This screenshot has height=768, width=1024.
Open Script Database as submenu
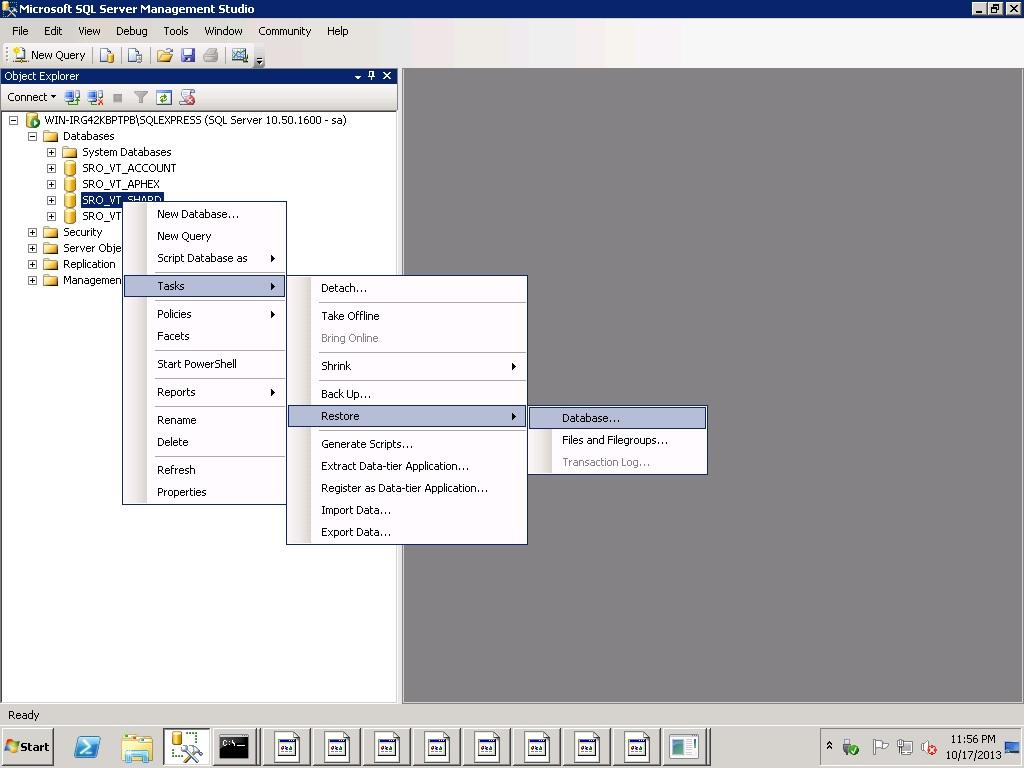[204, 259]
